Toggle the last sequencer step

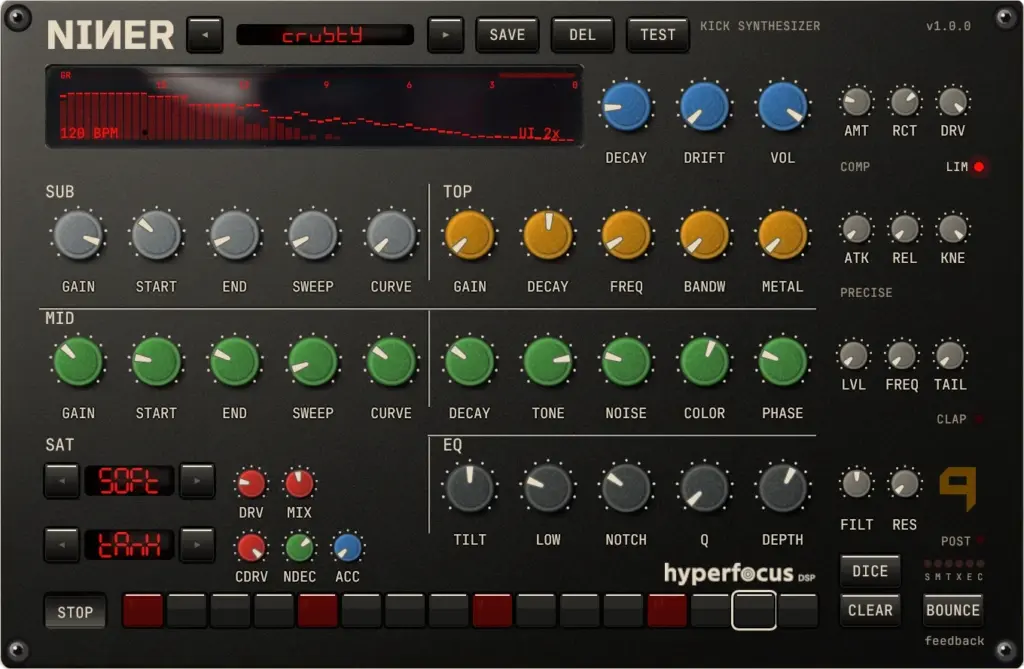click(798, 611)
